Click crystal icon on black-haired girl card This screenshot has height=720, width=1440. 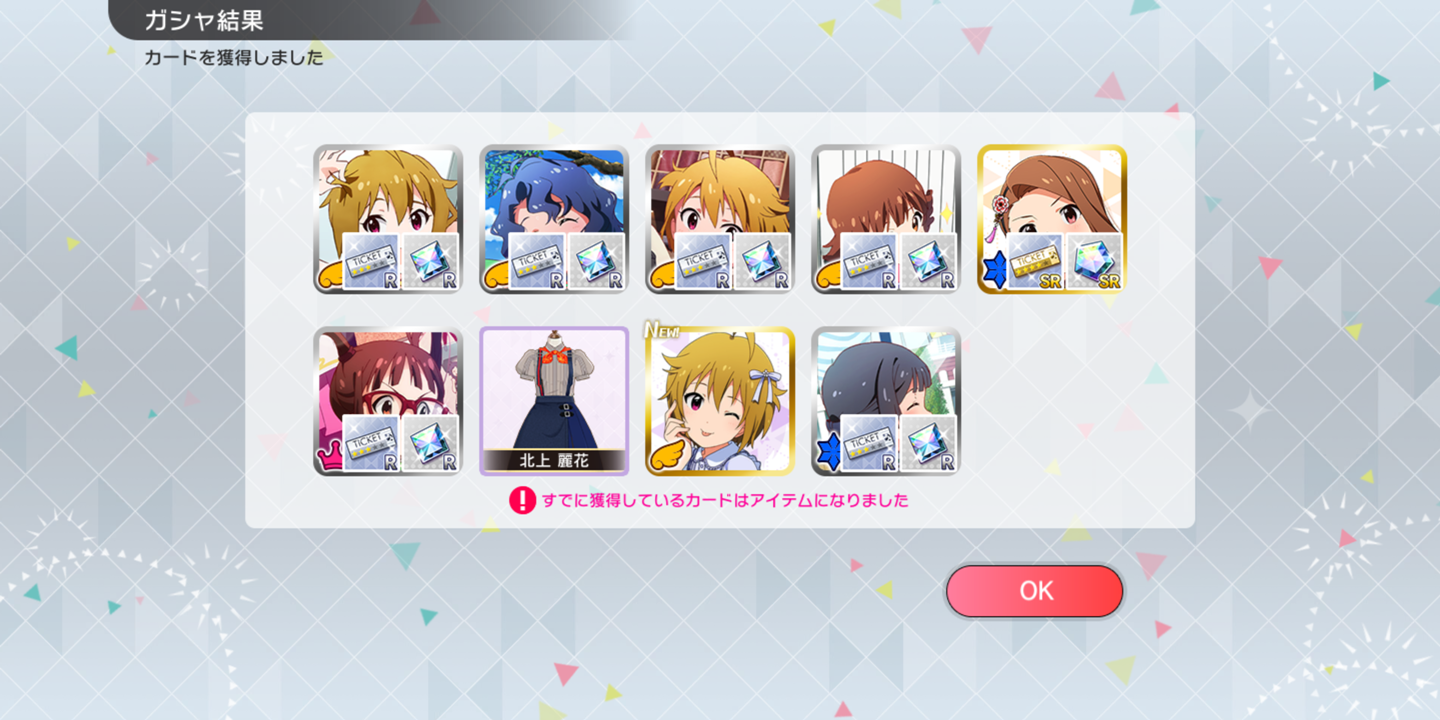[928, 444]
